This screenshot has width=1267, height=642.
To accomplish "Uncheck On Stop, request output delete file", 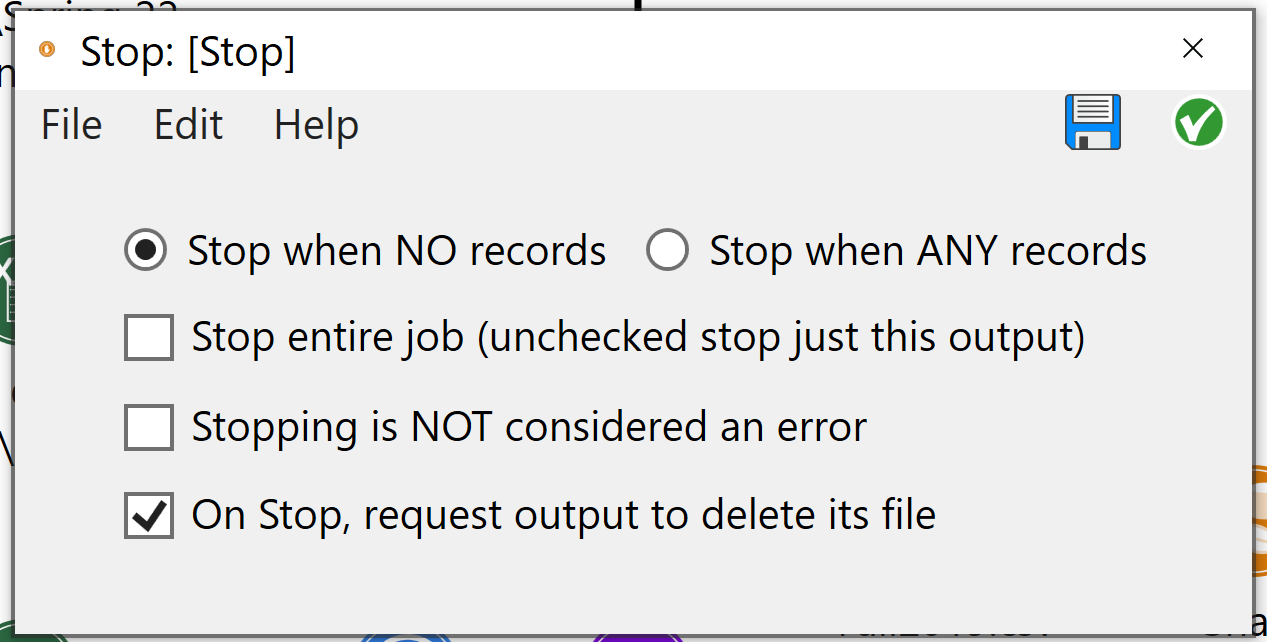I will (149, 515).
